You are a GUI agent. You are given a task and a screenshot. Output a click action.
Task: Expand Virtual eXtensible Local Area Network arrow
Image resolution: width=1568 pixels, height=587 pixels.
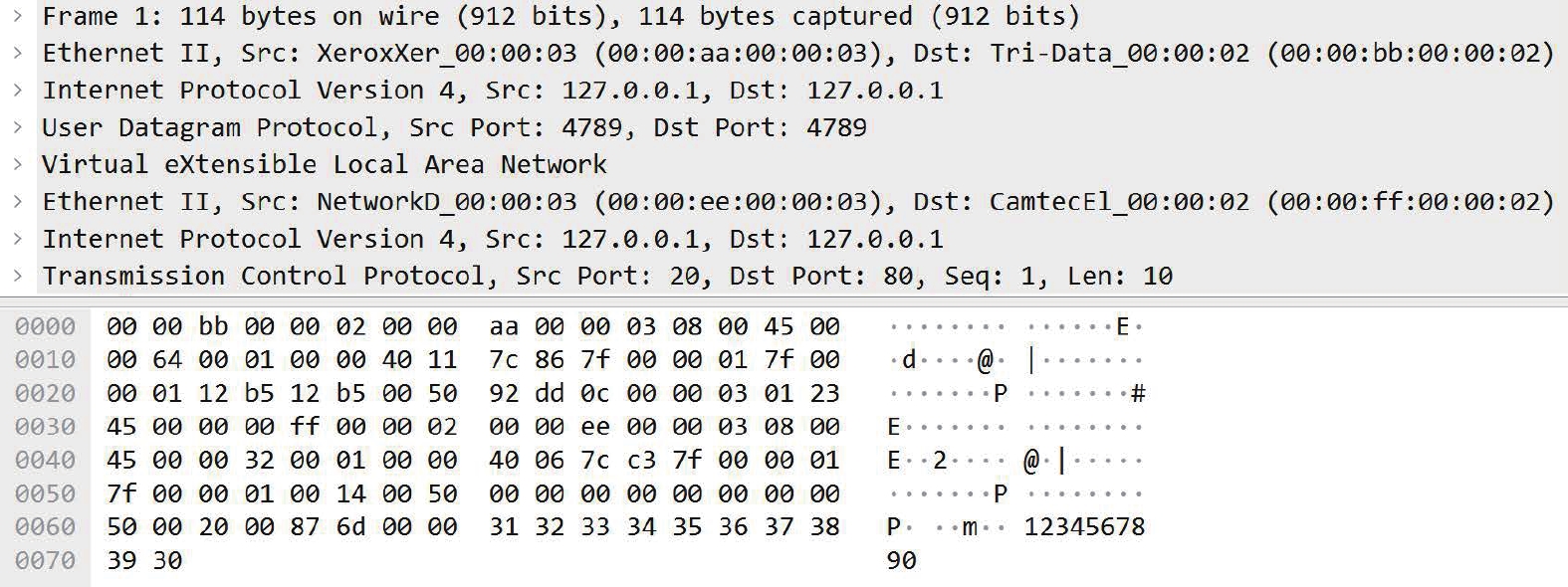pyautogui.click(x=18, y=164)
